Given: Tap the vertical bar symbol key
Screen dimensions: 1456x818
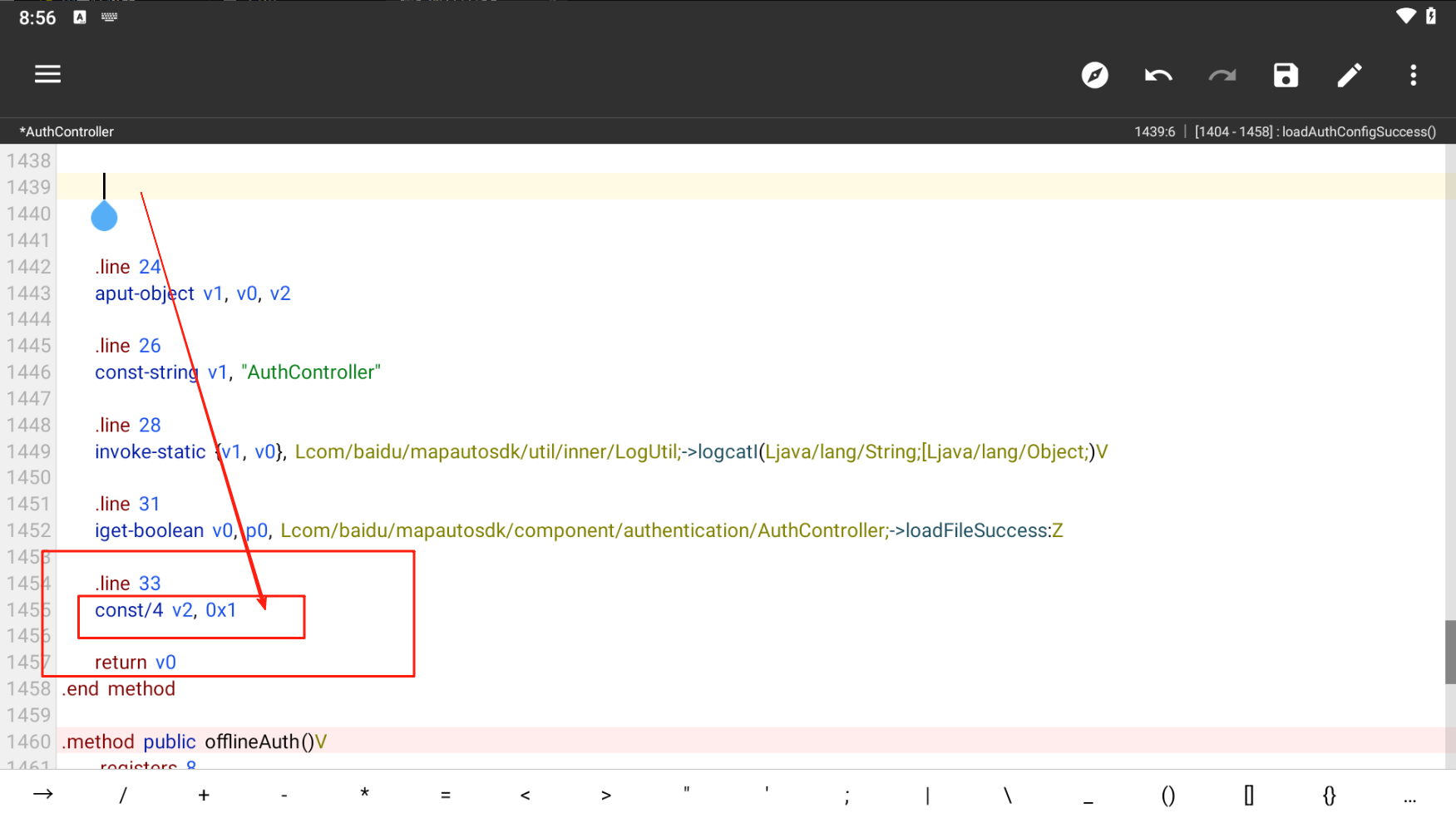Looking at the screenshot, I should coord(927,796).
